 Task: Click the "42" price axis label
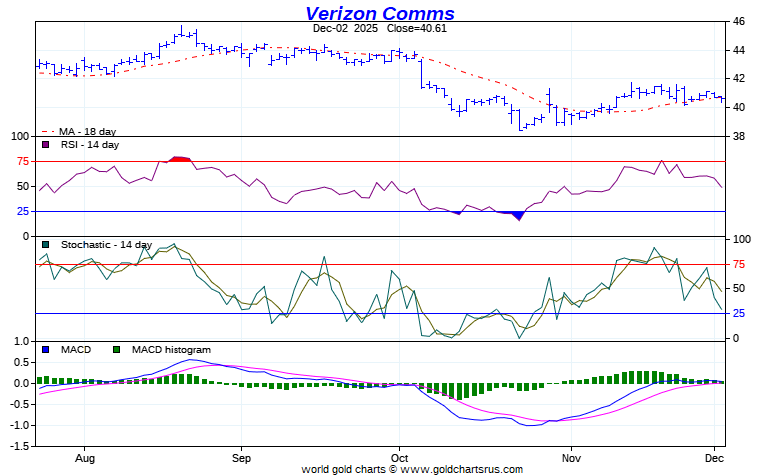(739, 79)
